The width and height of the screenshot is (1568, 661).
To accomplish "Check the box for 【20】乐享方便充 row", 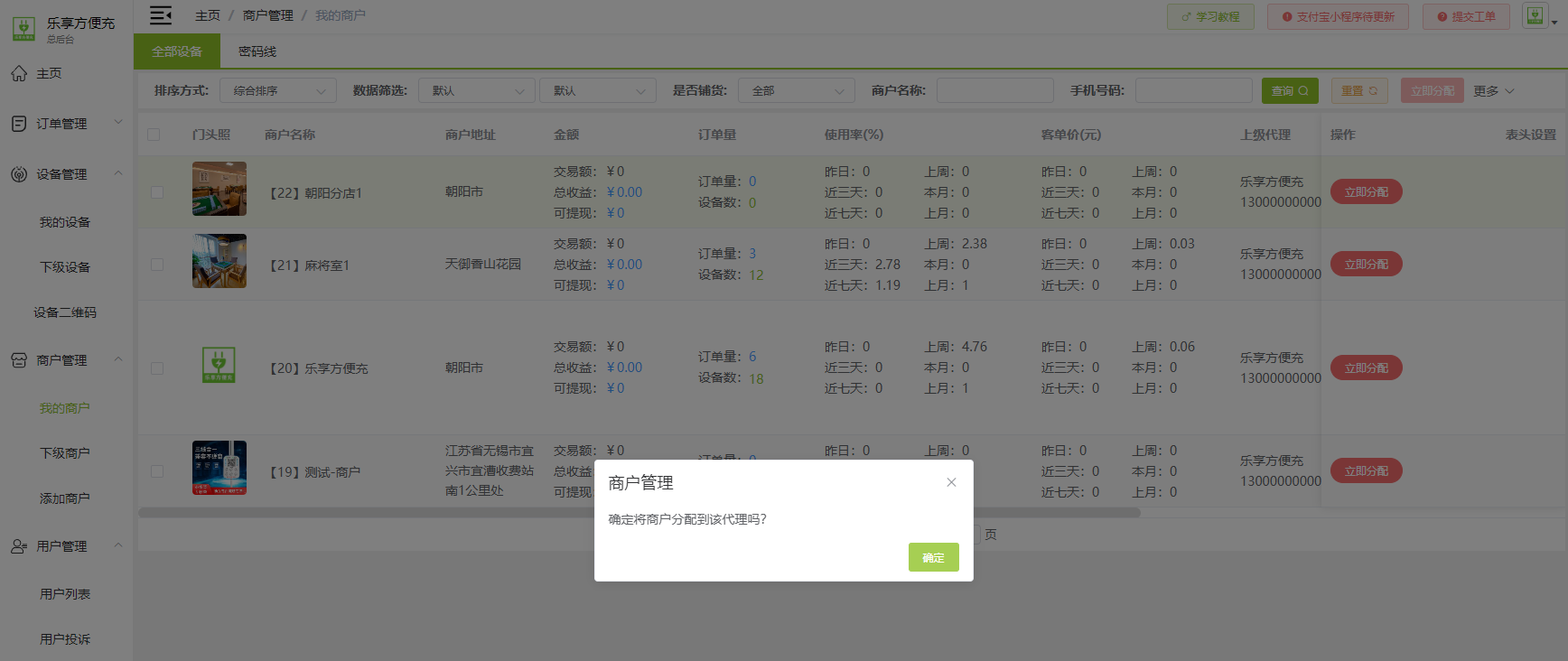I will 157,368.
